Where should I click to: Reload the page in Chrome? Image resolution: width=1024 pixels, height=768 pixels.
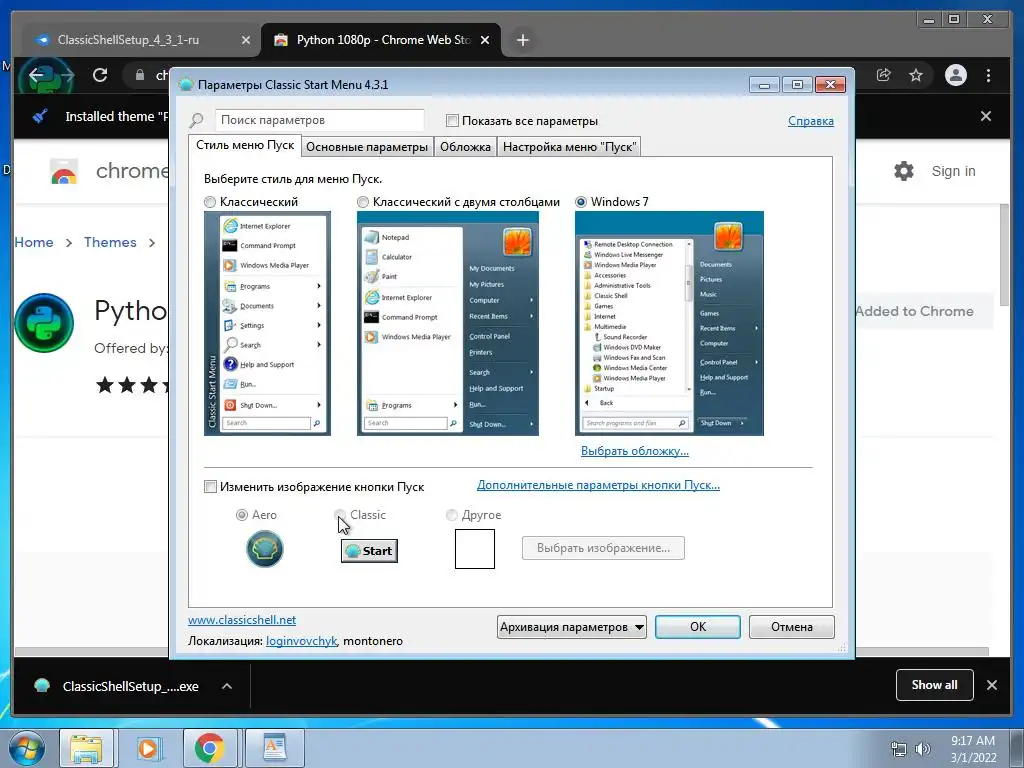pos(100,75)
